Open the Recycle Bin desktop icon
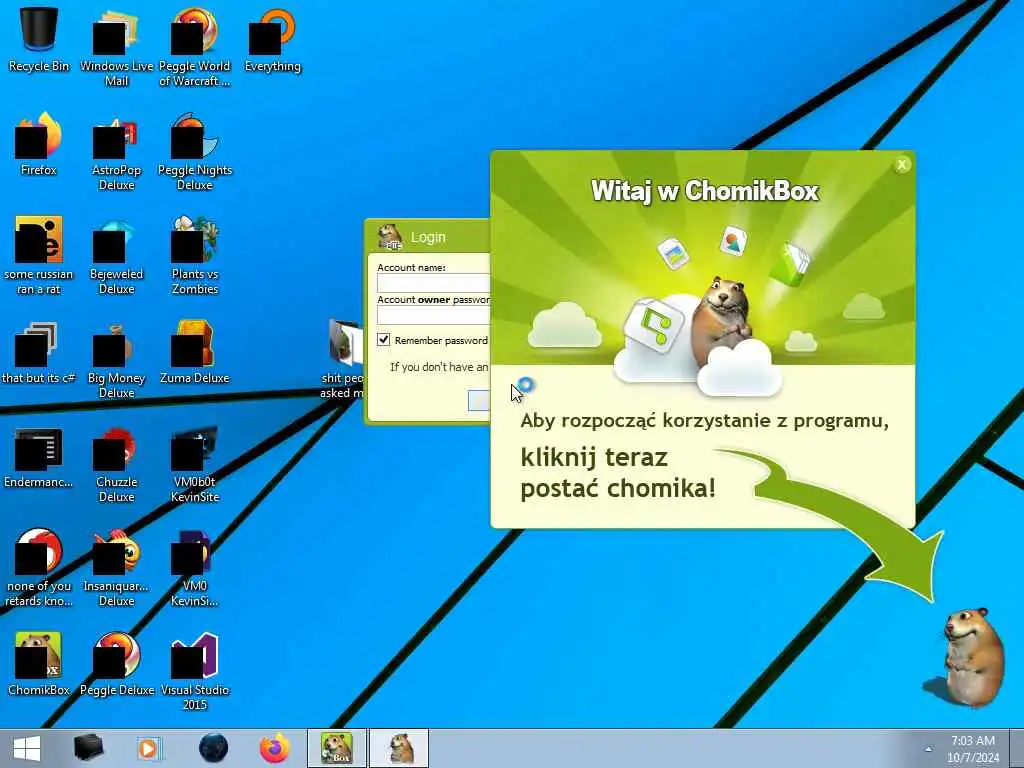 39,39
